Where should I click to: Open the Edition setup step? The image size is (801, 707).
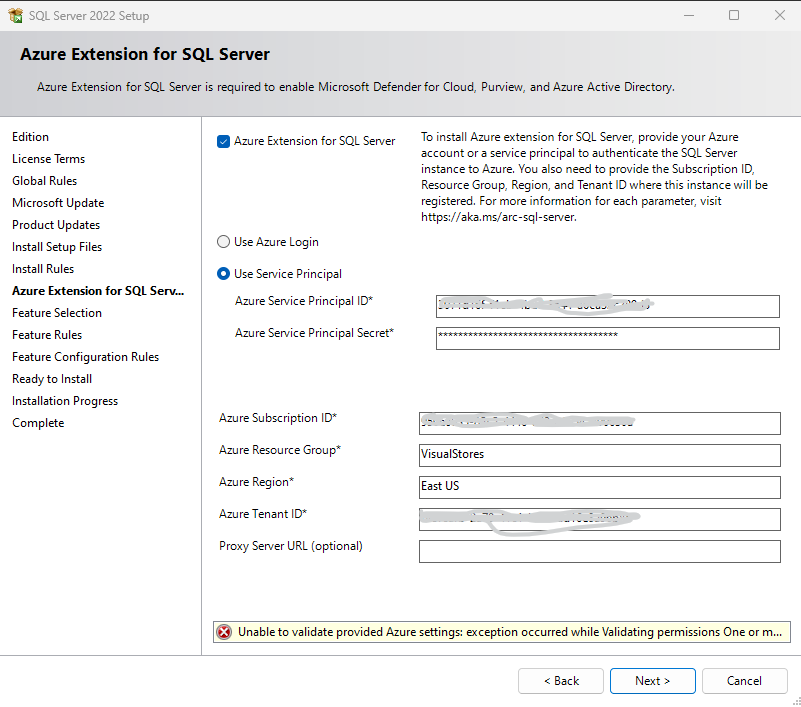click(x=30, y=136)
